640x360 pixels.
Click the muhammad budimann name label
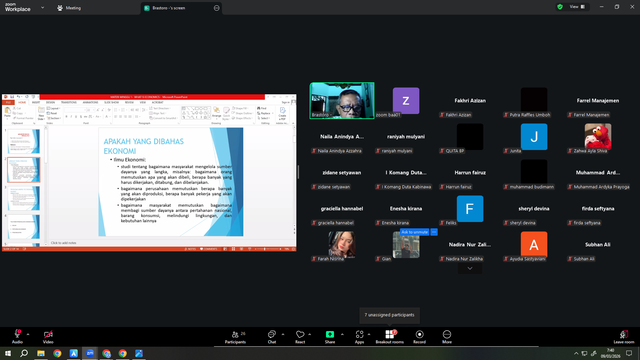click(529, 187)
